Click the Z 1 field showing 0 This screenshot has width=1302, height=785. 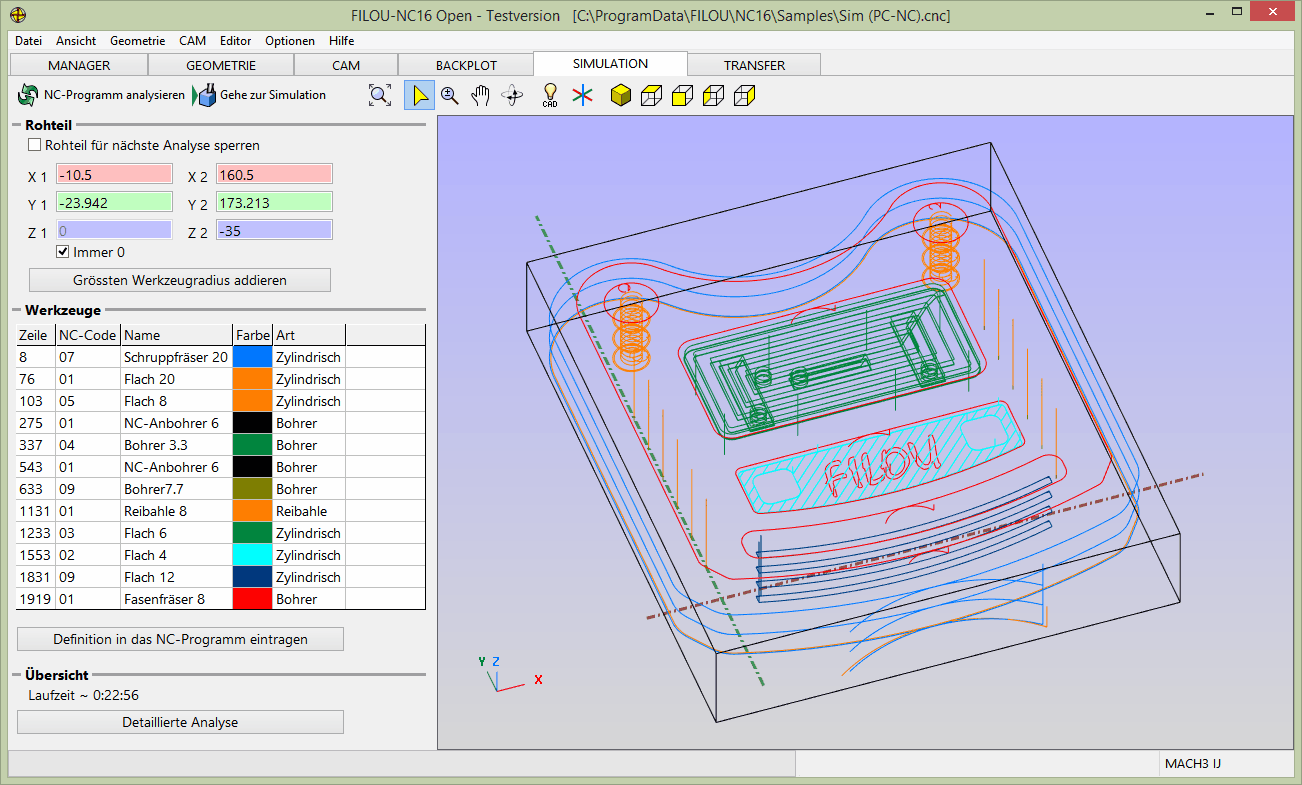114,230
